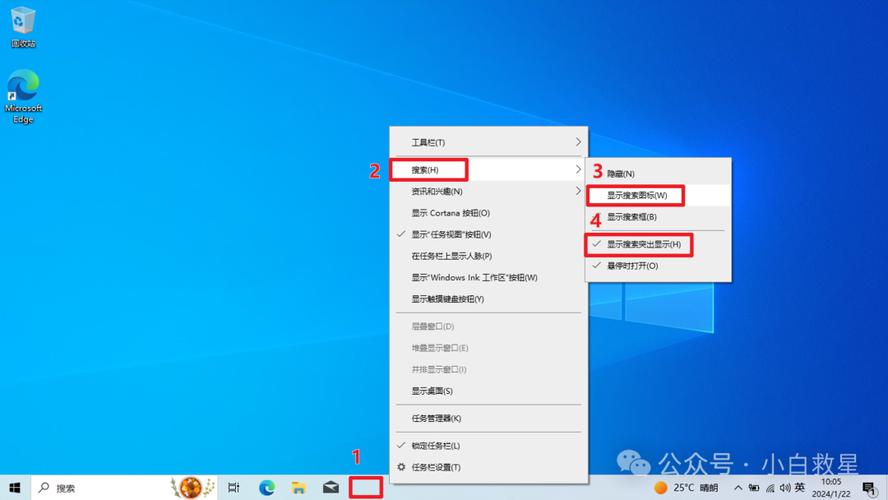The image size is (888, 500).
Task: Open the network tray icon
Action: (770, 488)
